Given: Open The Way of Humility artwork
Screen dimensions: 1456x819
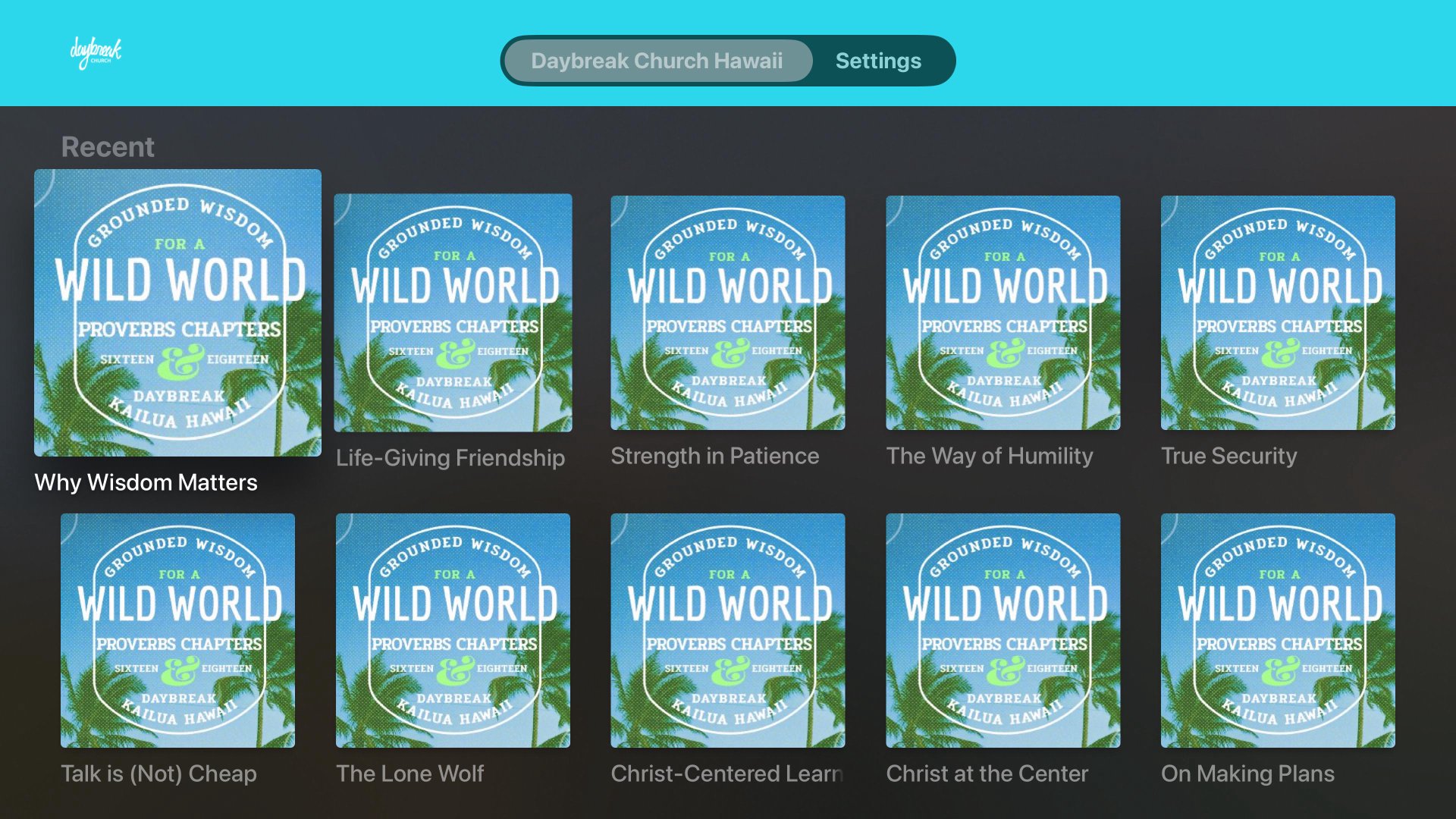Looking at the screenshot, I should pyautogui.click(x=1003, y=312).
